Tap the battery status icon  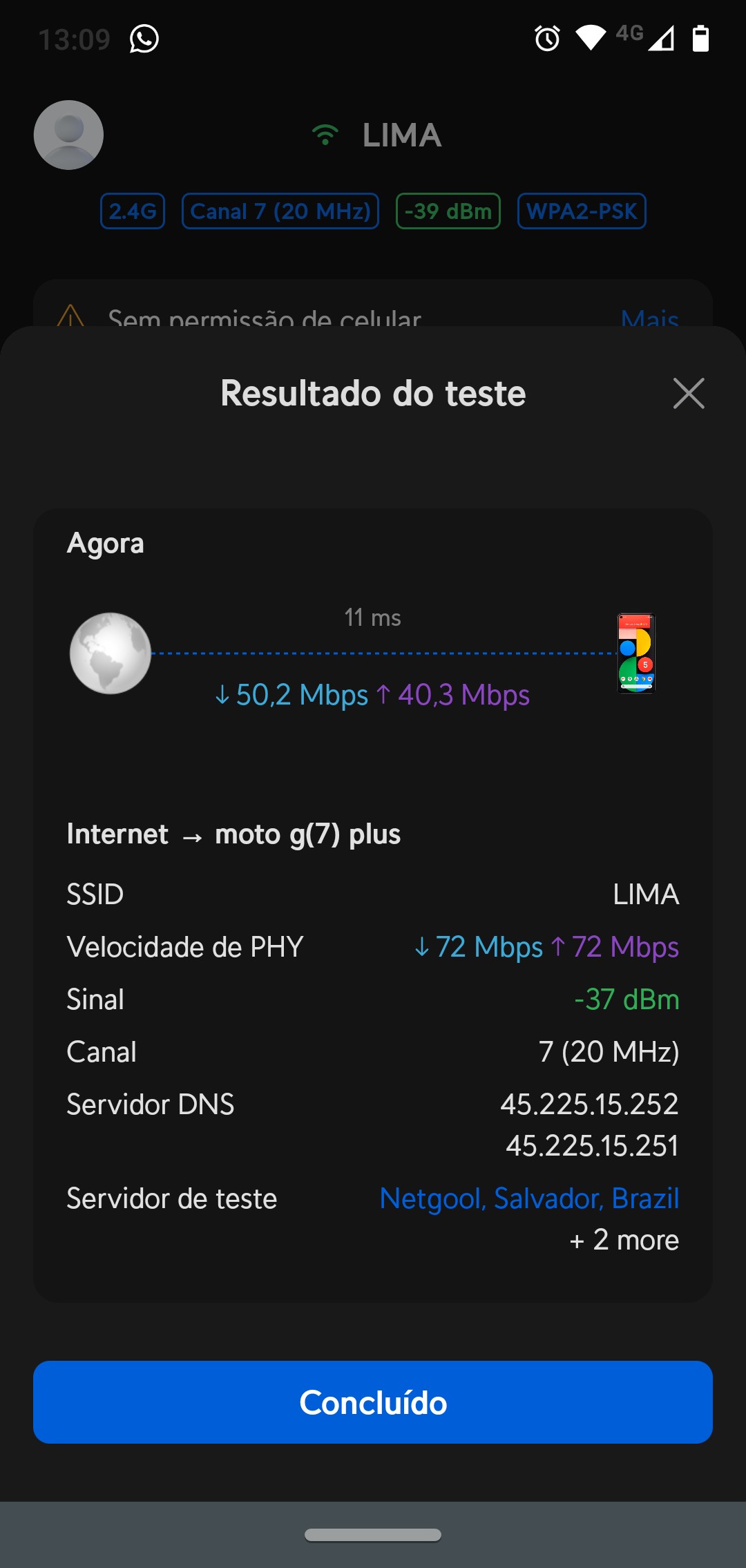pos(700,39)
